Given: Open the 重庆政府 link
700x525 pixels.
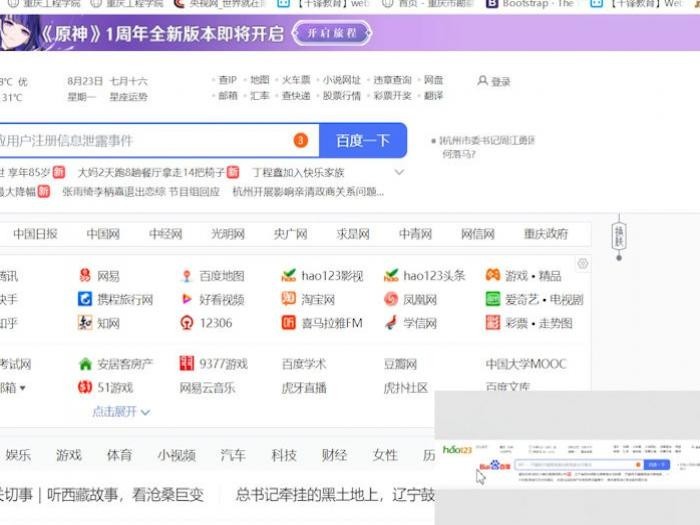Looking at the screenshot, I should (546, 234).
